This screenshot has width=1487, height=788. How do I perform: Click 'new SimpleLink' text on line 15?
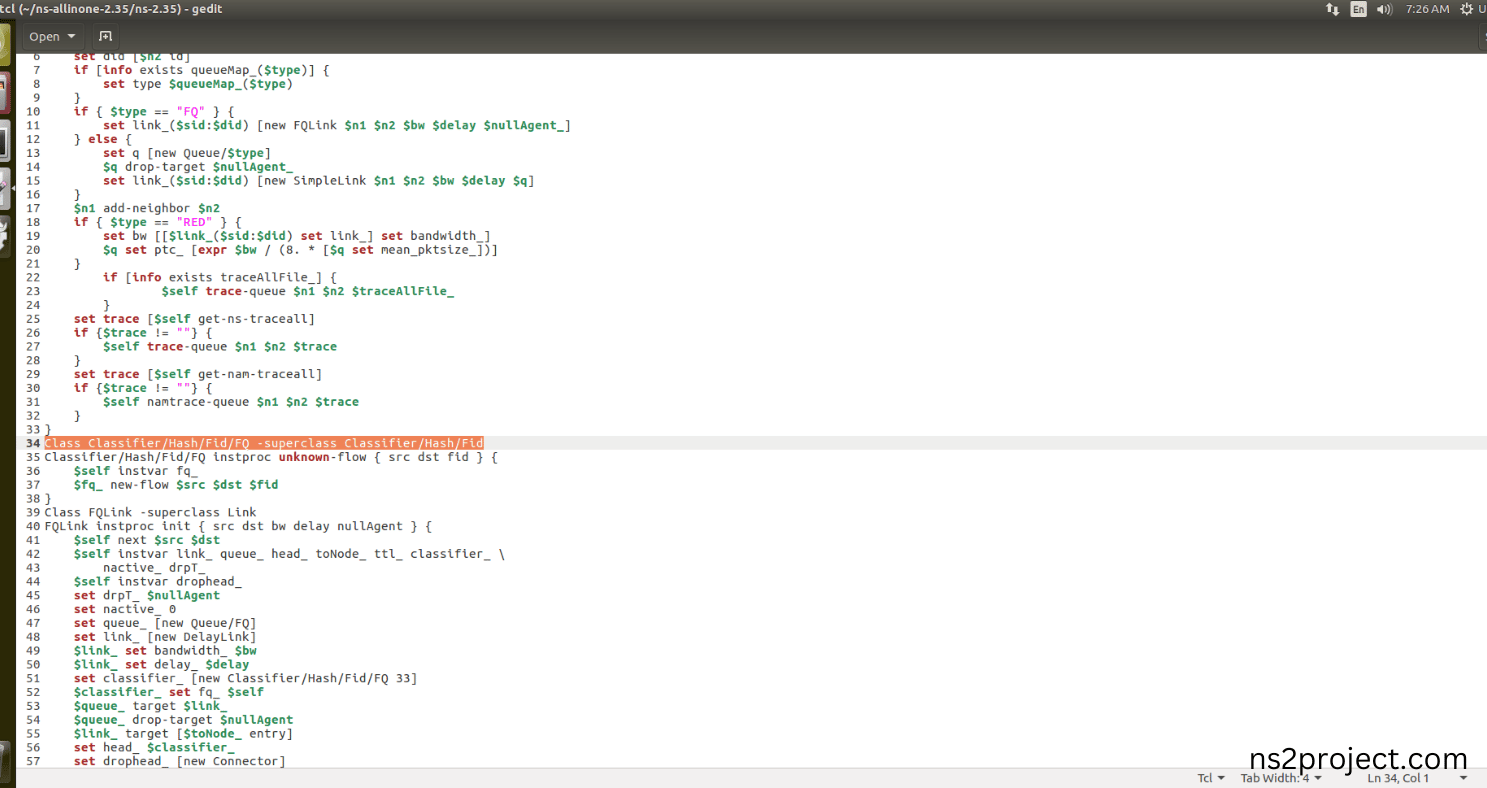coord(315,181)
